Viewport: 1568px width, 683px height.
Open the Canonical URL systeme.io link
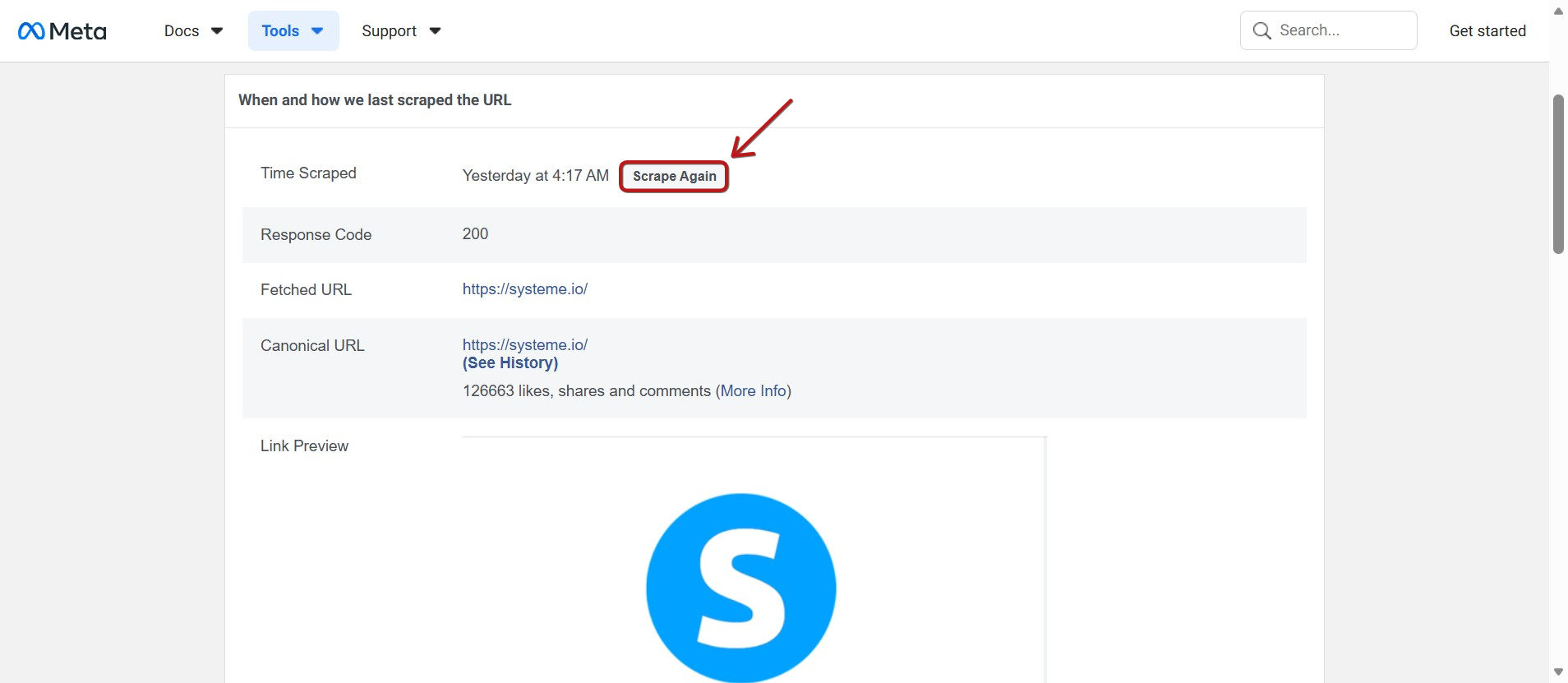(524, 345)
